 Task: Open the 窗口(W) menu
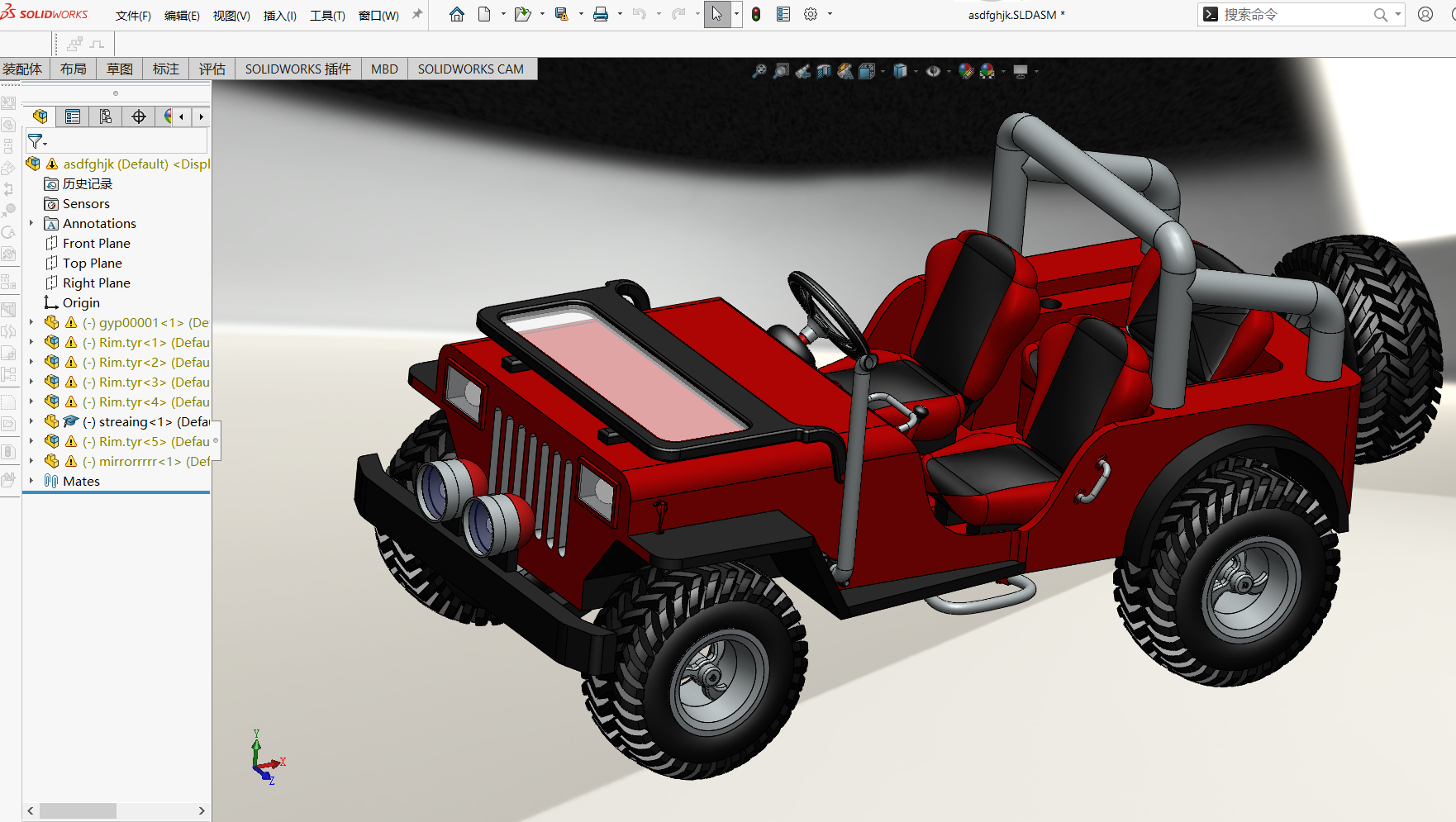click(378, 16)
